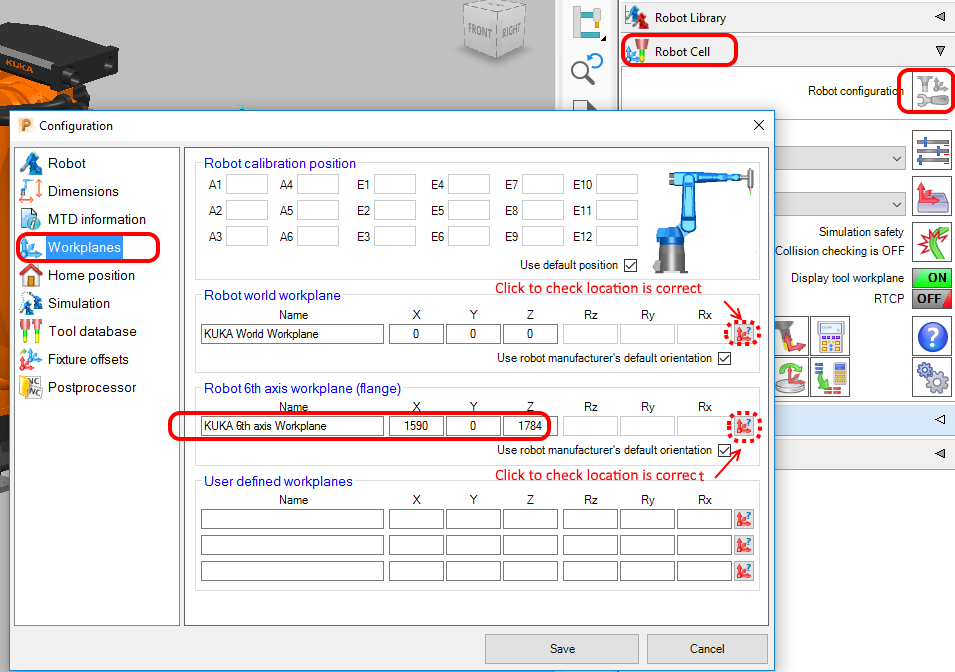Save the workplane configuration
This screenshot has width=955, height=672.
(561, 649)
